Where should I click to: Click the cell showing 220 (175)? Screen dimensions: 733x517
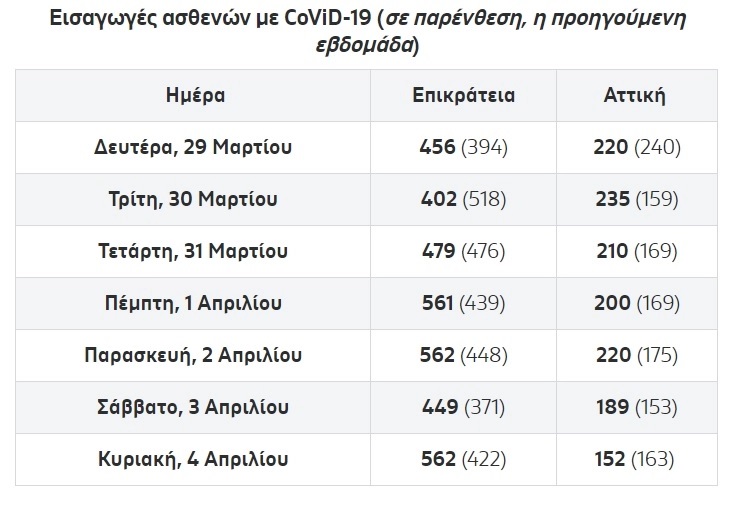pos(636,355)
